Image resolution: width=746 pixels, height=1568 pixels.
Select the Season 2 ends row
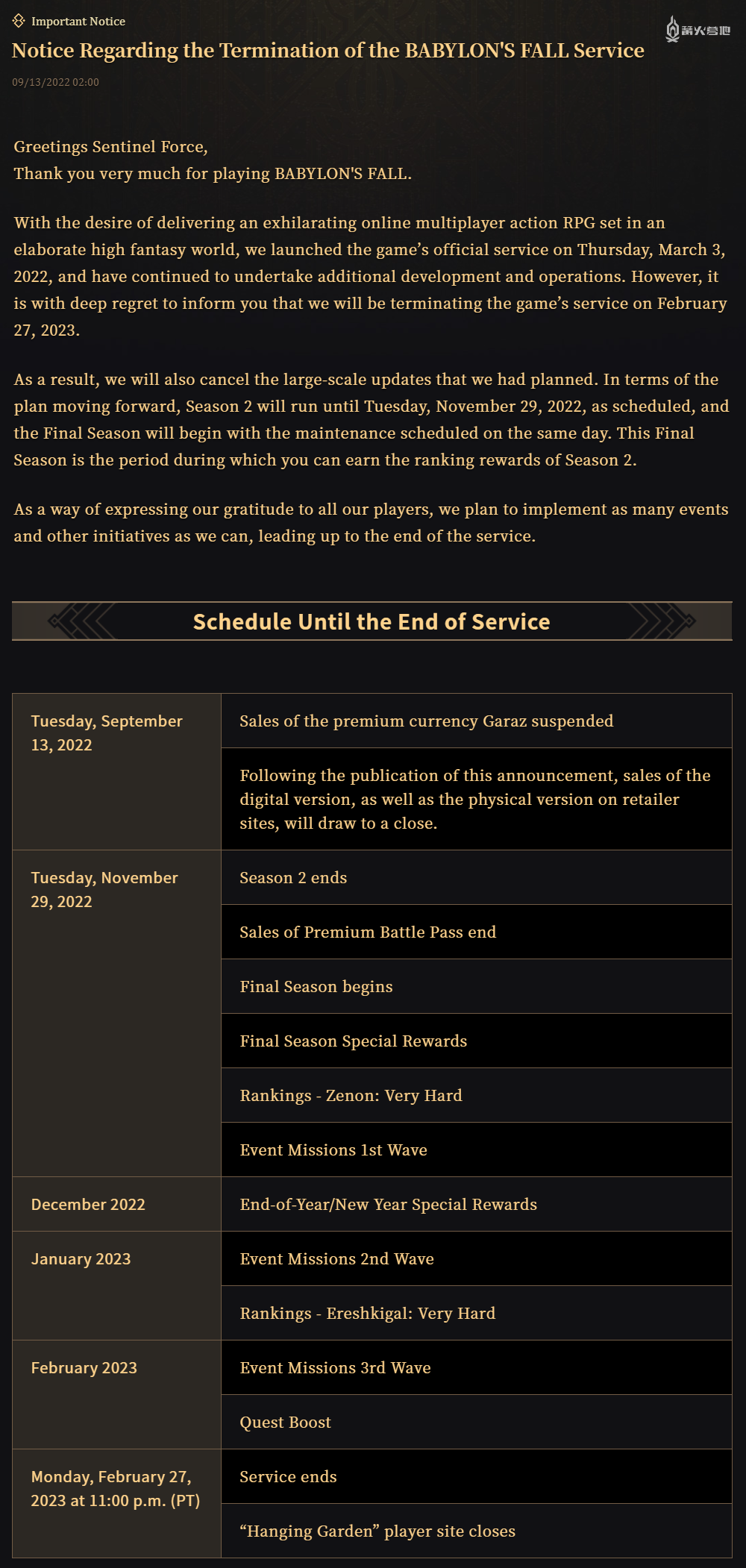(x=294, y=878)
